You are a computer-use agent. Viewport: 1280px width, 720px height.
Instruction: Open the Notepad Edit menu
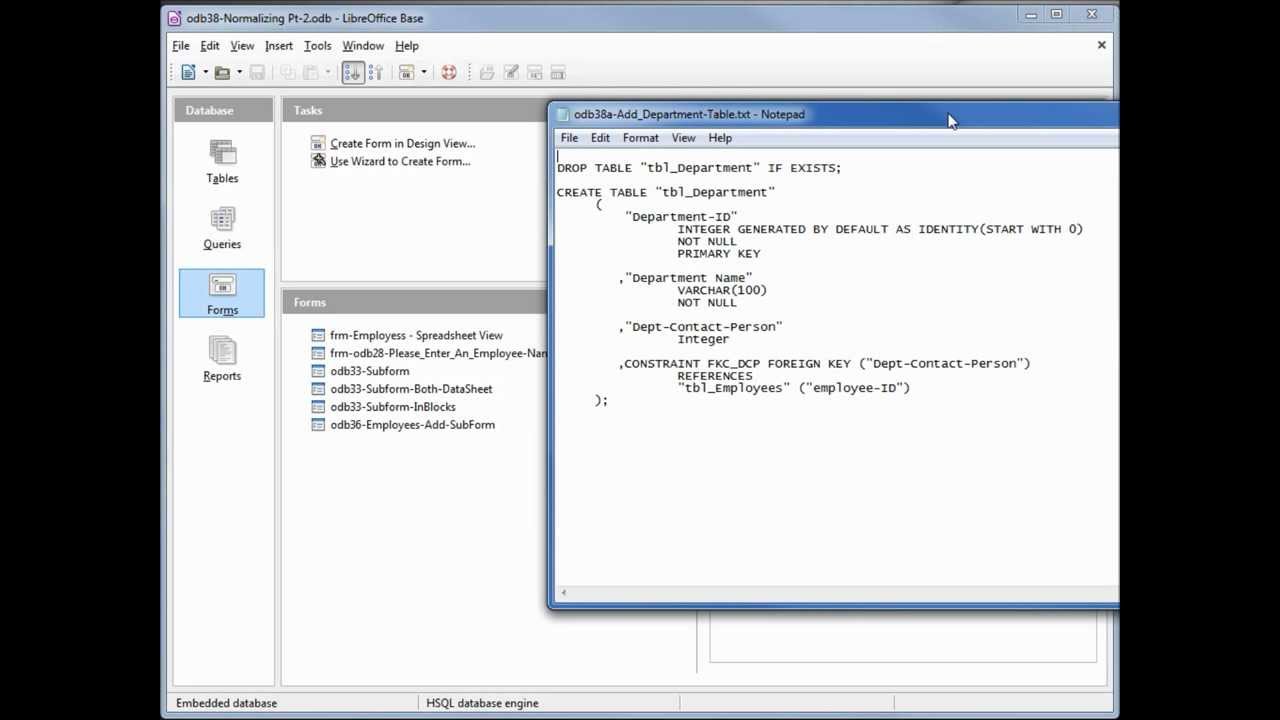(600, 138)
